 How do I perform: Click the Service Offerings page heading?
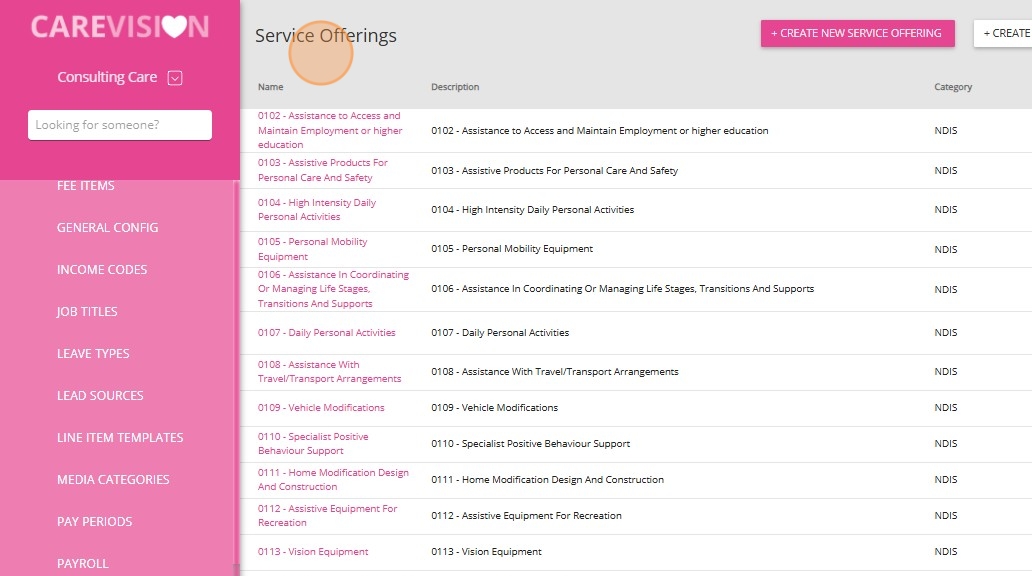tap(326, 36)
